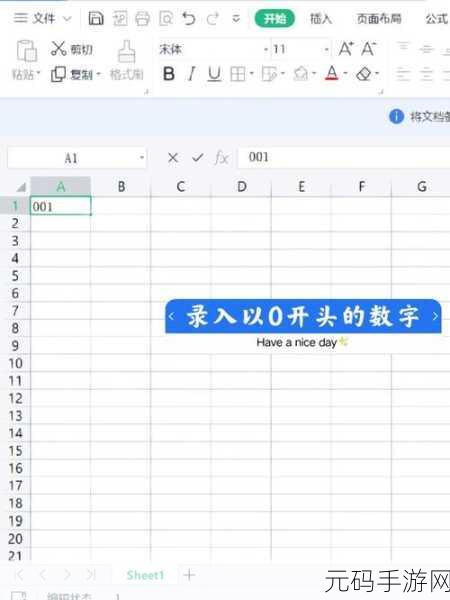The height and width of the screenshot is (600, 450).
Task: Open the fill color dropdown arrow
Action: point(314,73)
